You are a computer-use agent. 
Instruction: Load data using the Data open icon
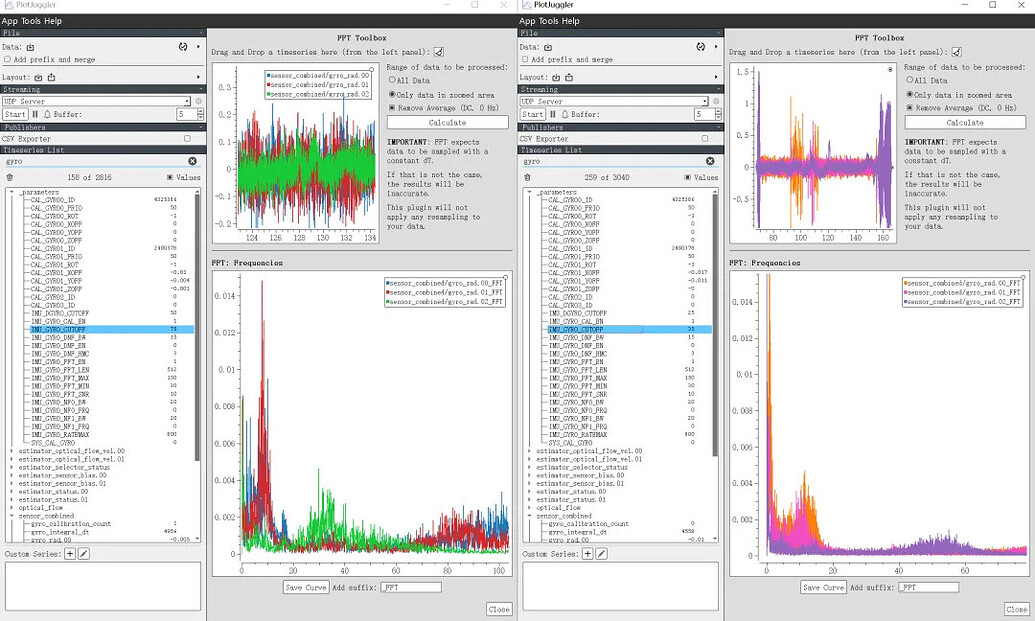click(30, 47)
